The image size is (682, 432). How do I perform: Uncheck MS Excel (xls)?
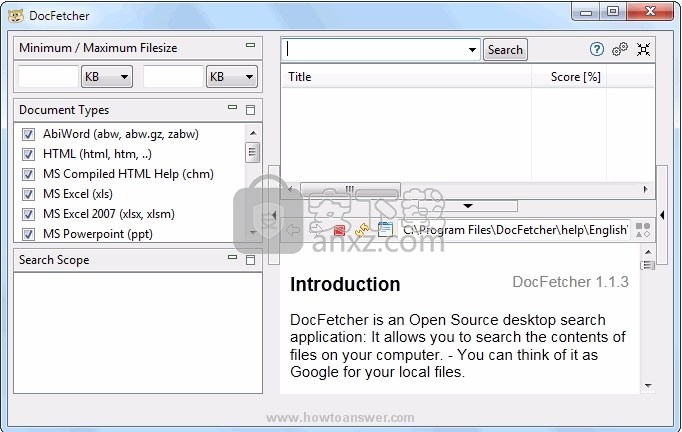28,194
